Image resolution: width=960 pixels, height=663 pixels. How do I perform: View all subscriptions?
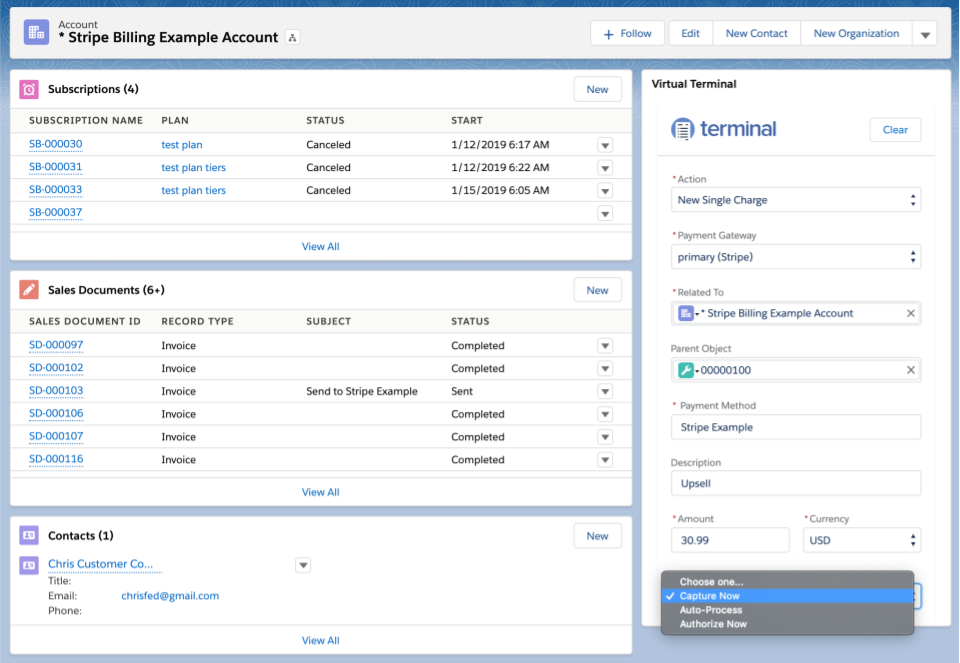click(320, 247)
